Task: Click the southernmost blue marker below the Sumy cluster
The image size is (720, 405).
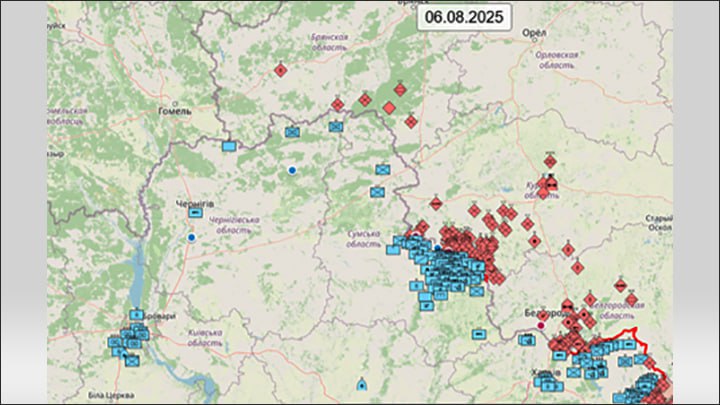Action: coord(427,306)
